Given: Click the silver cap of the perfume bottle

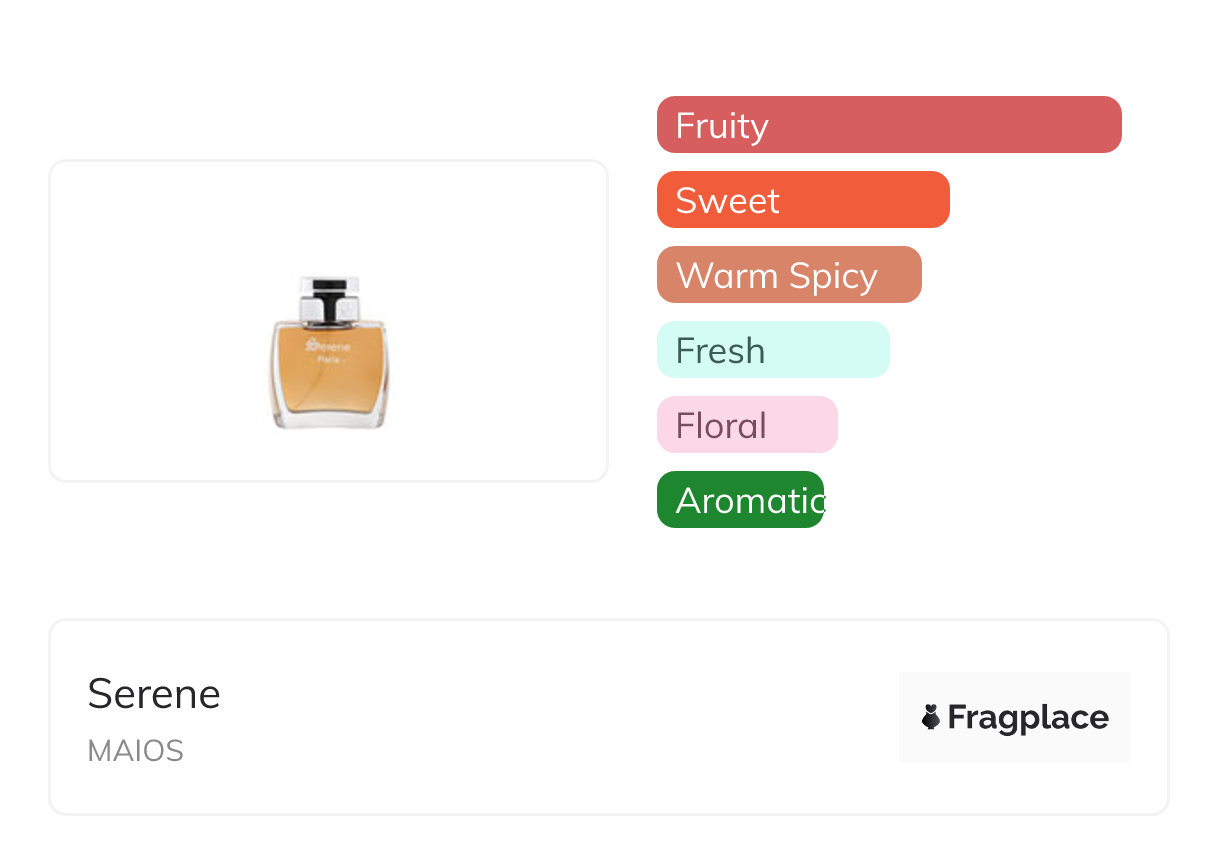Looking at the screenshot, I should click(x=329, y=300).
